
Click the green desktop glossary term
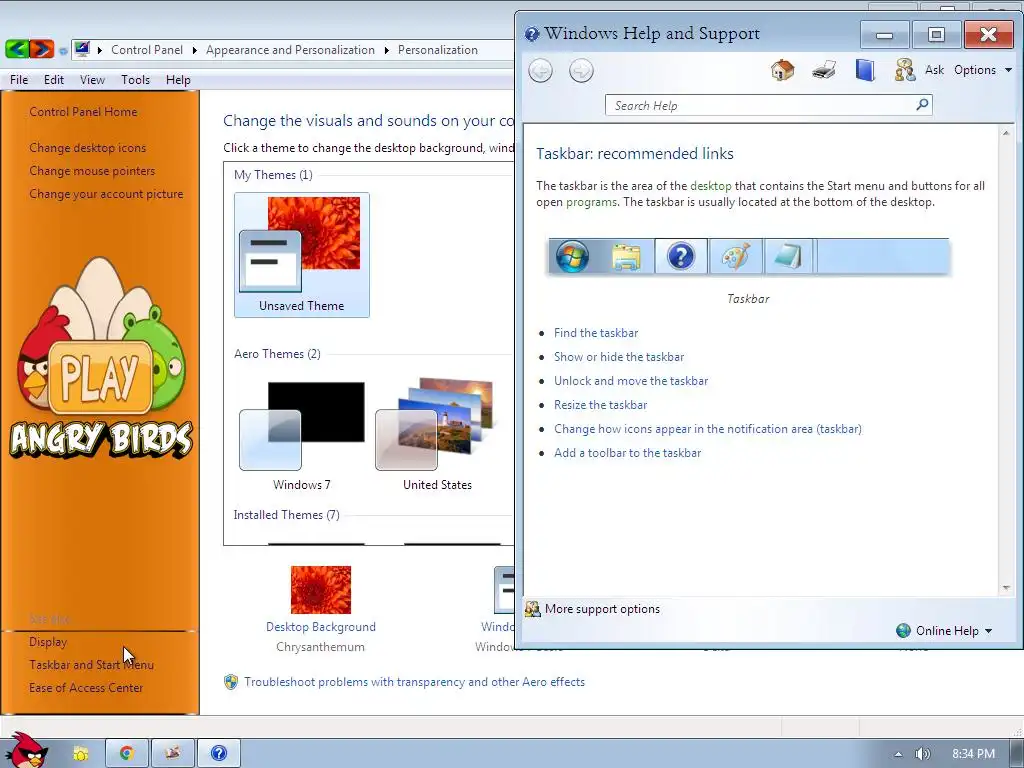click(711, 186)
